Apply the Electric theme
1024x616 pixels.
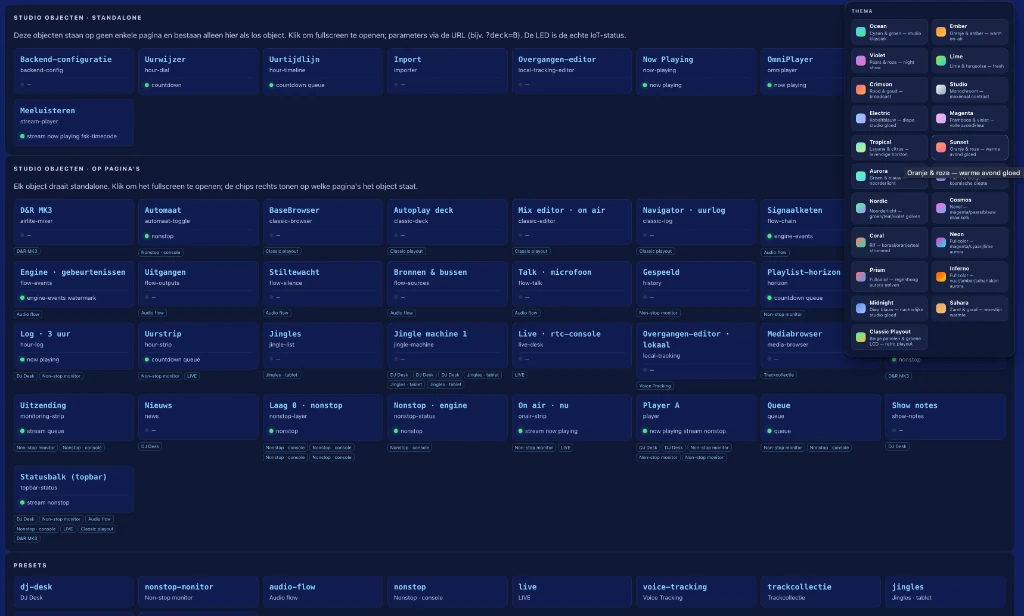coord(889,118)
